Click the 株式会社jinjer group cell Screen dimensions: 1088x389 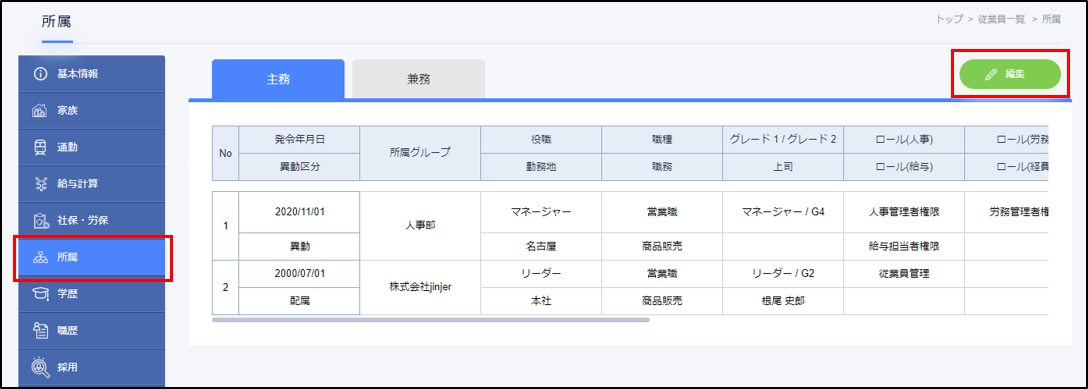pos(420,287)
